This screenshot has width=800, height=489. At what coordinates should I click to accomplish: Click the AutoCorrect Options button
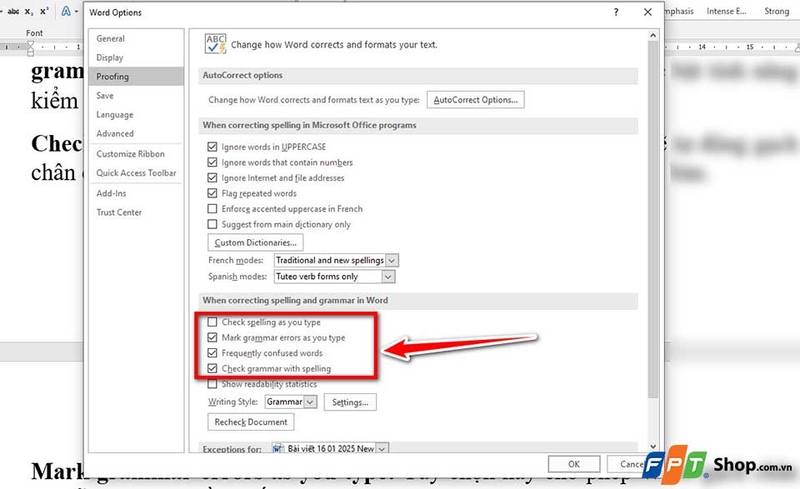pos(476,100)
